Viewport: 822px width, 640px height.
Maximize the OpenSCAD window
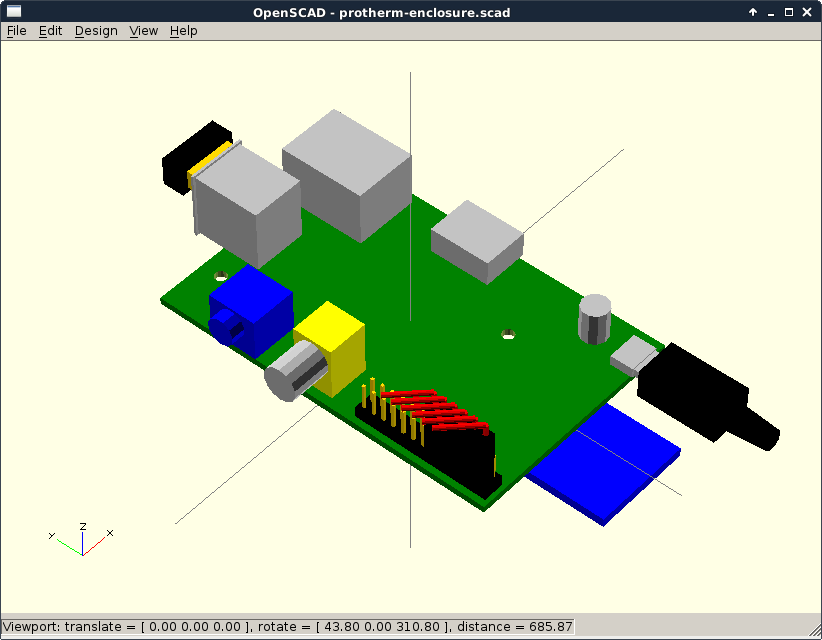point(788,12)
